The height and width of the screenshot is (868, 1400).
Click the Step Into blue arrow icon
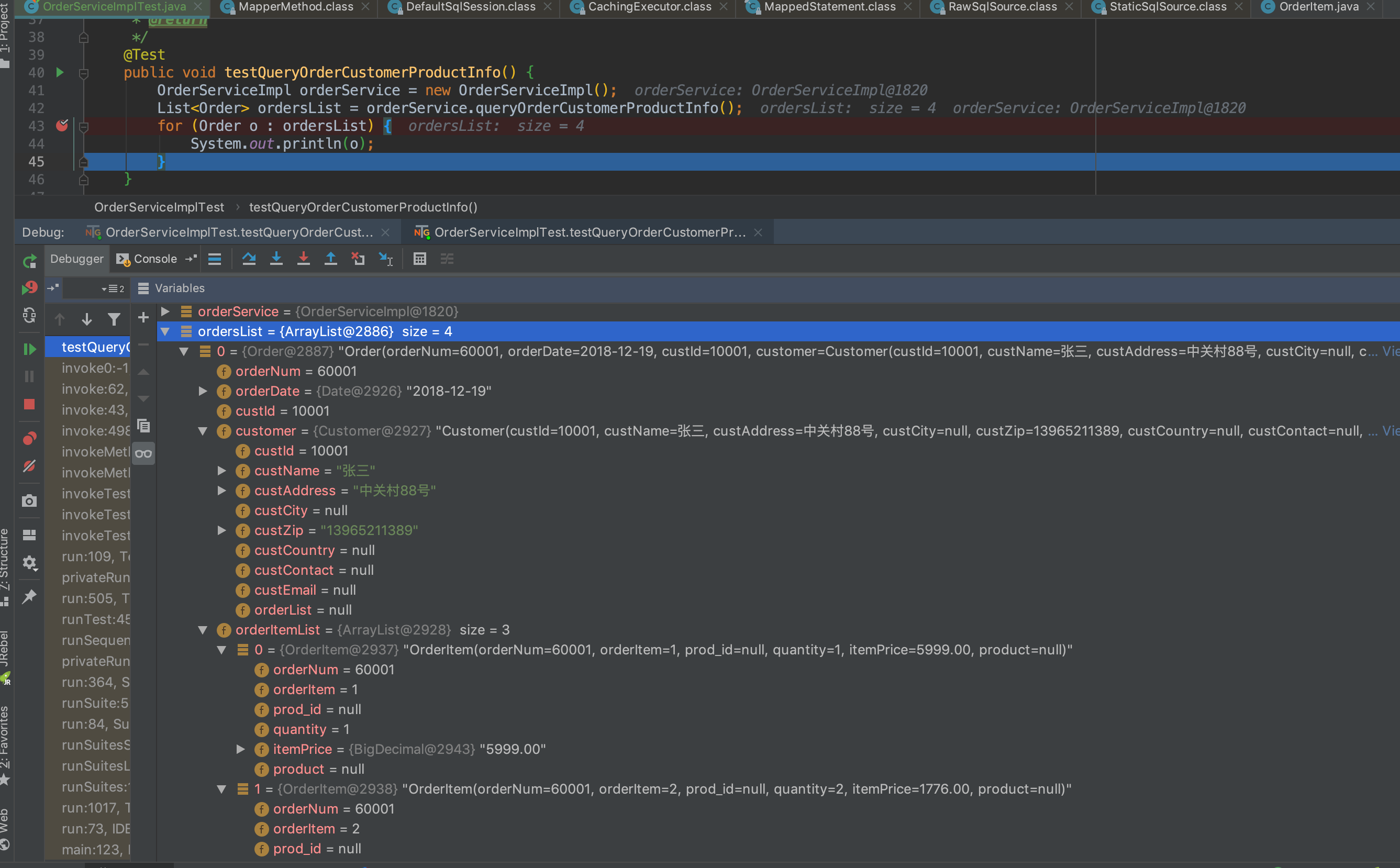[x=276, y=259]
